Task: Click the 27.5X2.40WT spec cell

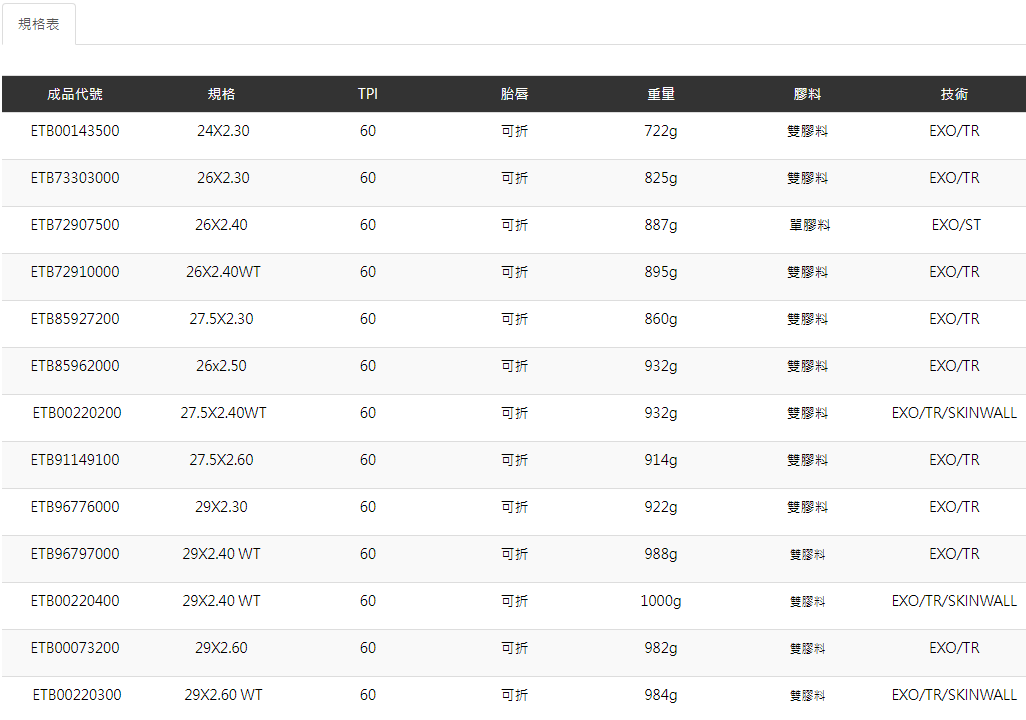Action: coord(223,413)
